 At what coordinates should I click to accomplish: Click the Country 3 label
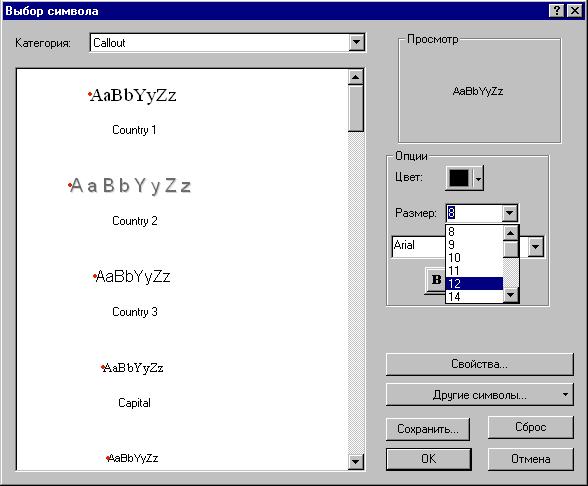pyautogui.click(x=135, y=312)
